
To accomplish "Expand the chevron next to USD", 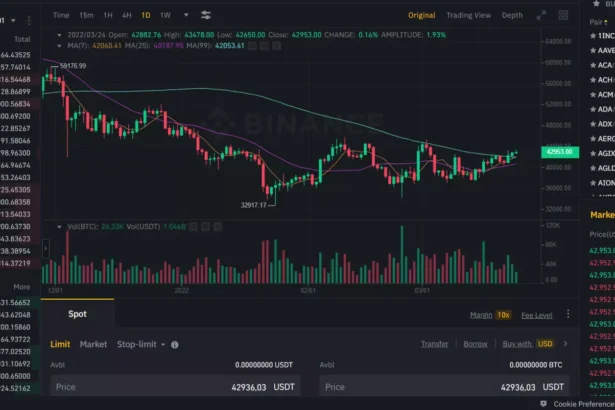I will coord(565,344).
